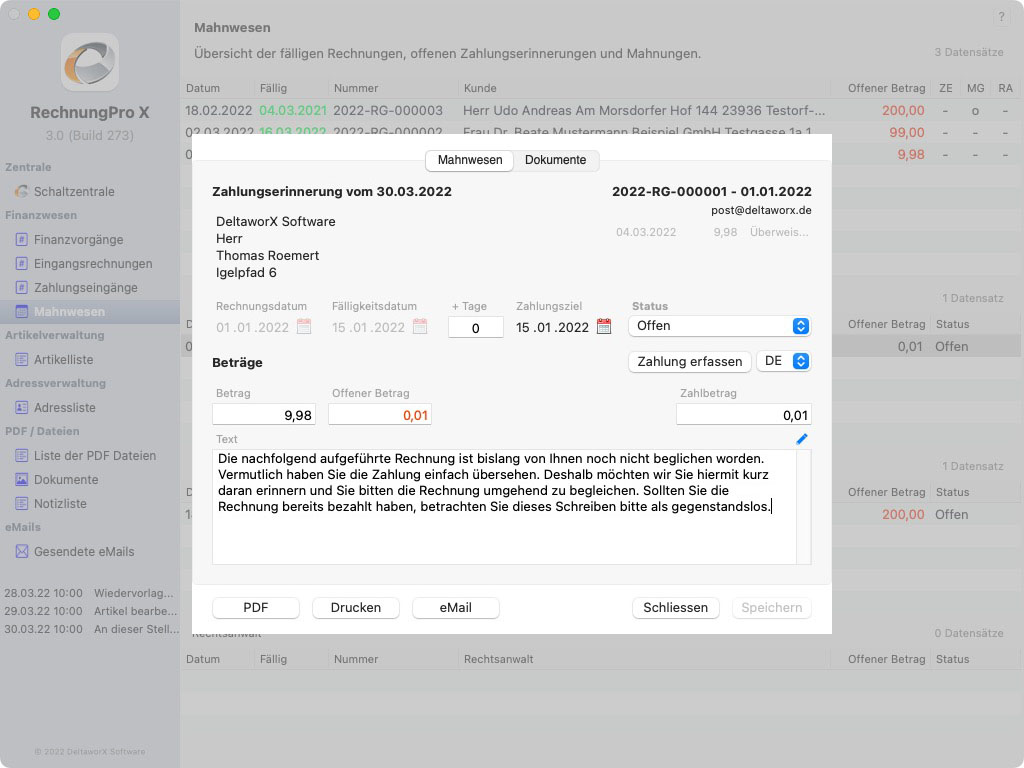Open the Zahlungsziel calendar picker icon
This screenshot has height=768, width=1024.
(x=604, y=327)
